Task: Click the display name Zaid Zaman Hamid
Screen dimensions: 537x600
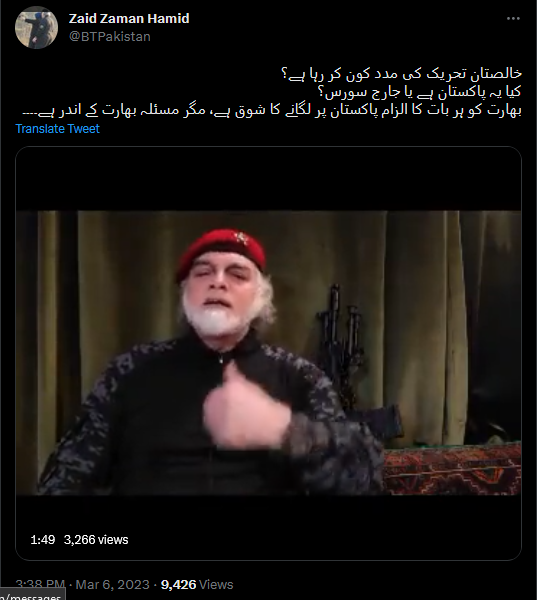Action: tap(129, 18)
